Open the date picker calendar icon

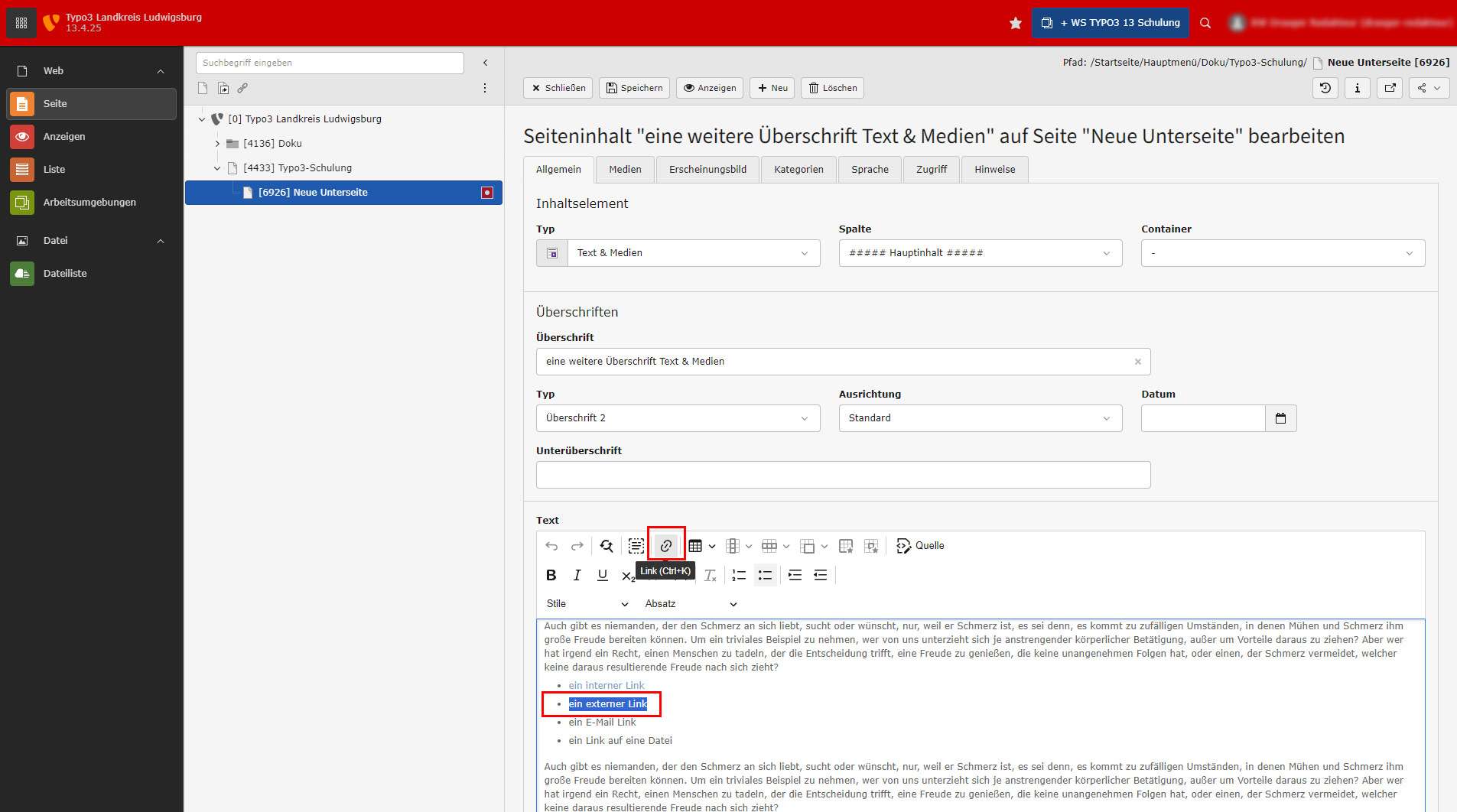pyautogui.click(x=1280, y=418)
